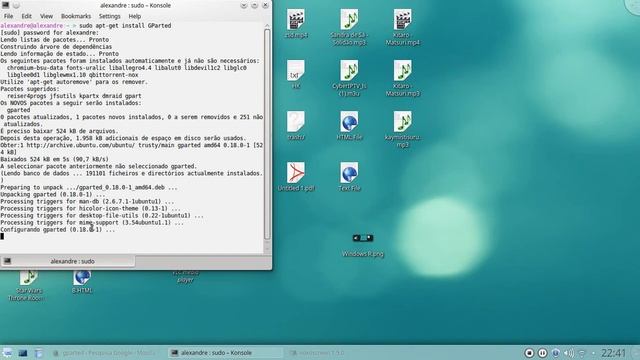Select the B.HTML desktop file
The height and width of the screenshot is (360, 640).
tap(82, 282)
